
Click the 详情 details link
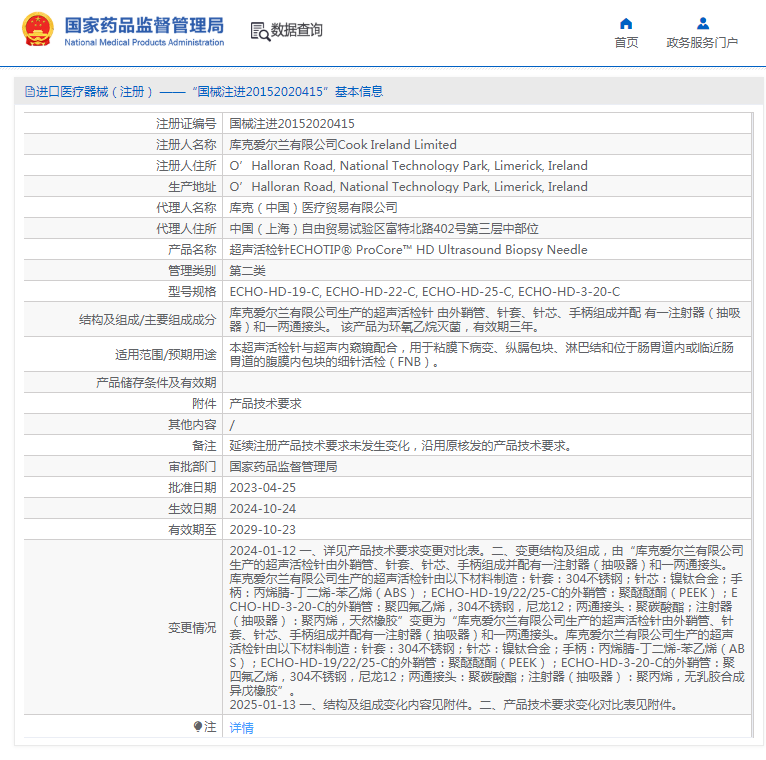(241, 728)
